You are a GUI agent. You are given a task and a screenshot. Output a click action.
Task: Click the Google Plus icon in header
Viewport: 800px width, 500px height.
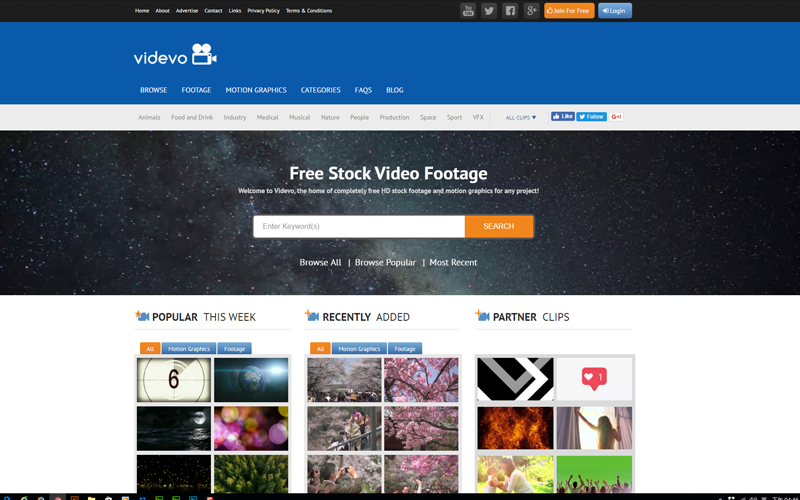click(x=531, y=11)
